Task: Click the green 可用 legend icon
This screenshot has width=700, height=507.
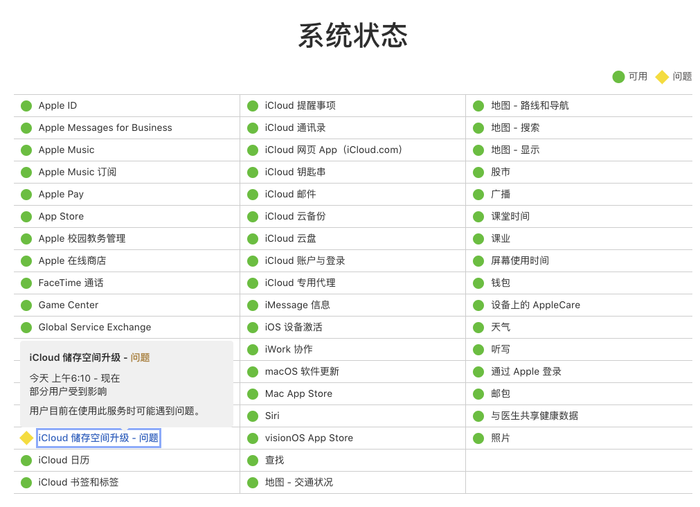Action: [618, 77]
